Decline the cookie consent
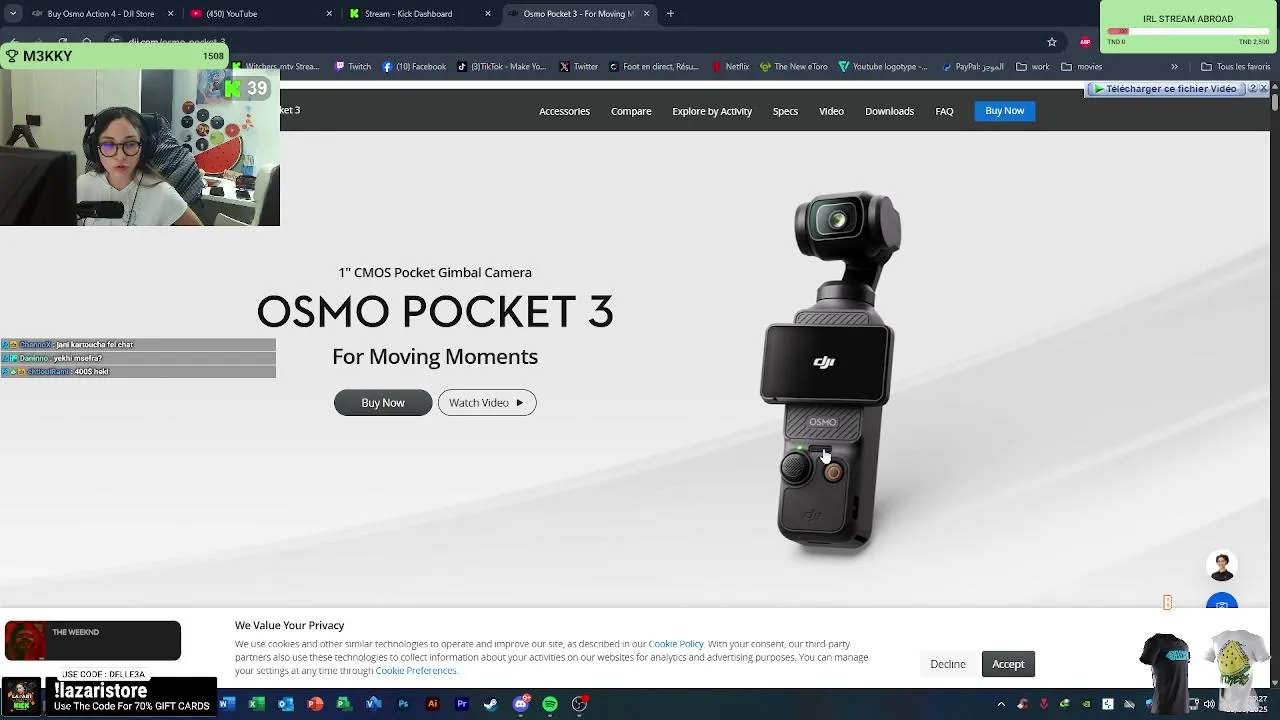The width and height of the screenshot is (1280, 720). 948,664
